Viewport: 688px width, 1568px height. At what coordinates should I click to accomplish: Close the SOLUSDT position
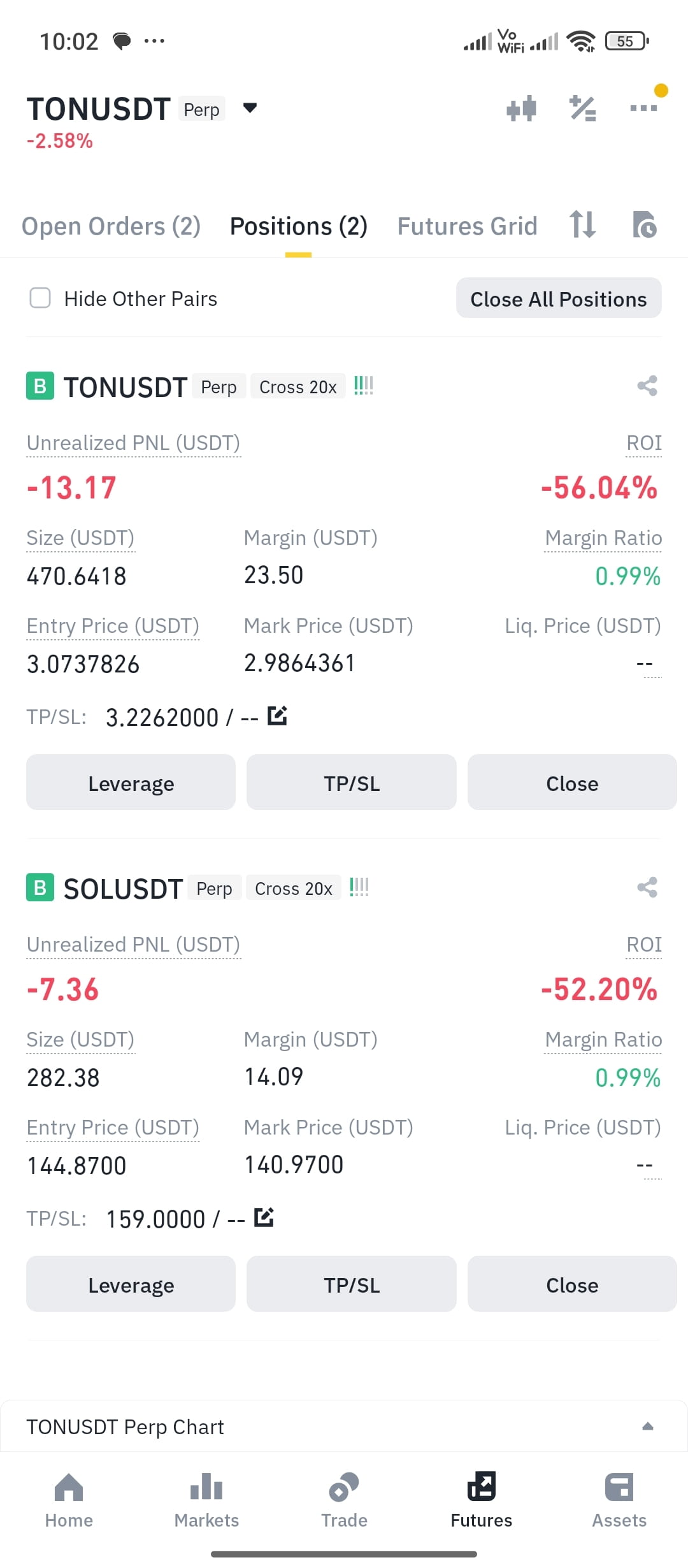[x=572, y=1284]
